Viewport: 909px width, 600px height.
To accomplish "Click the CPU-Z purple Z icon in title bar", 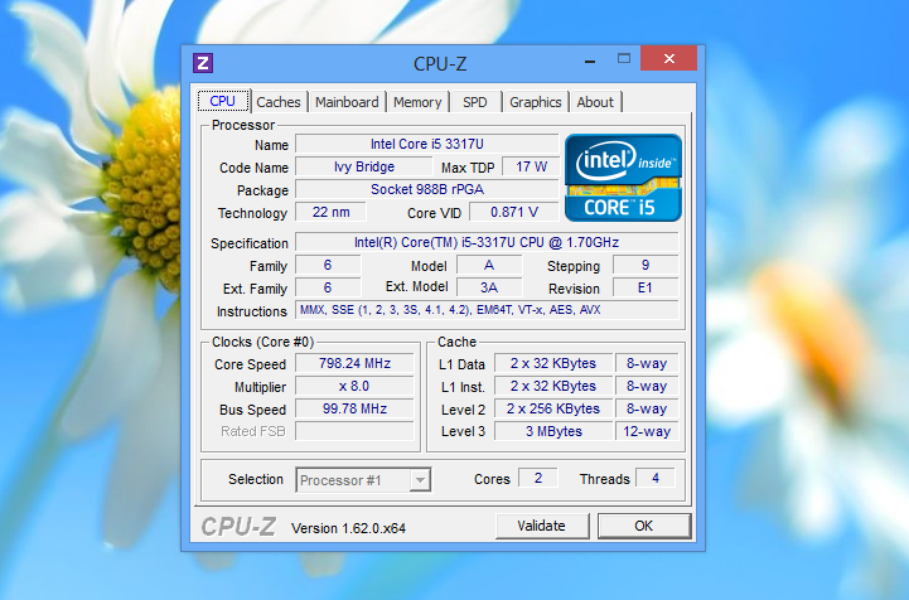I will click(x=203, y=63).
